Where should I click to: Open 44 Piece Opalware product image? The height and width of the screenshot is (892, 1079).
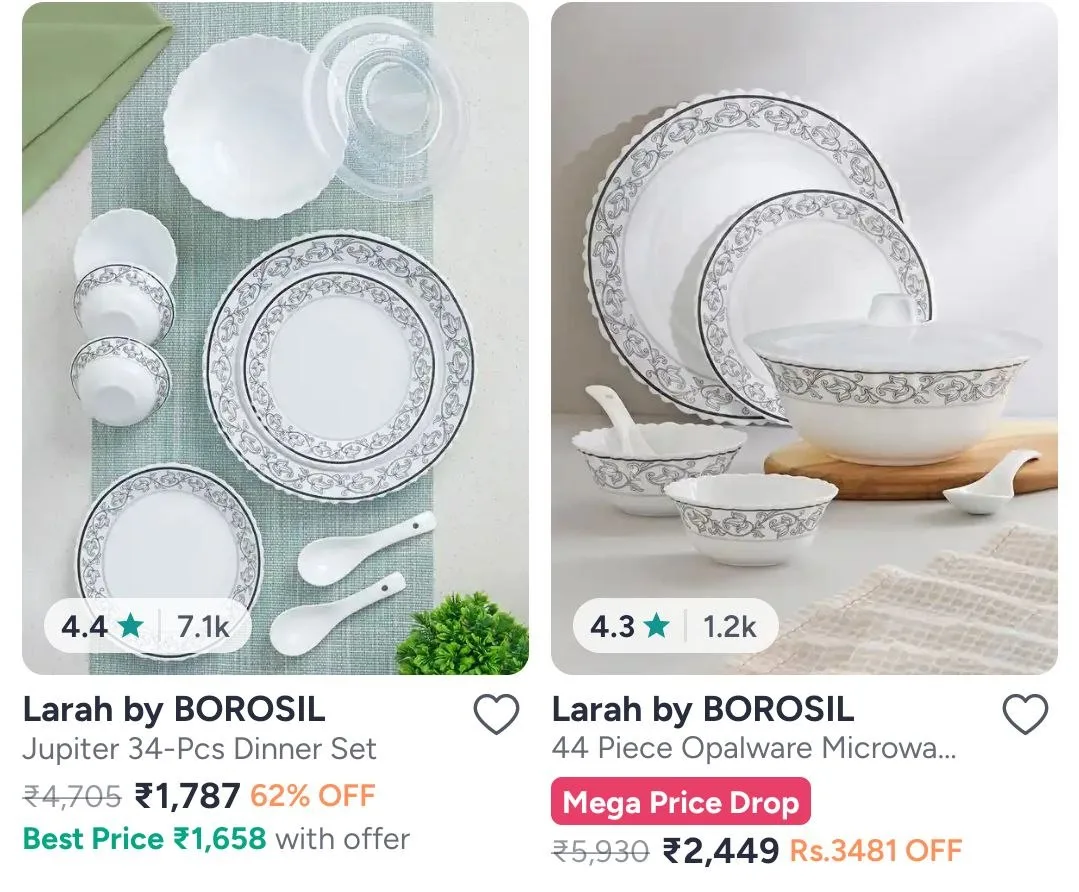(804, 338)
